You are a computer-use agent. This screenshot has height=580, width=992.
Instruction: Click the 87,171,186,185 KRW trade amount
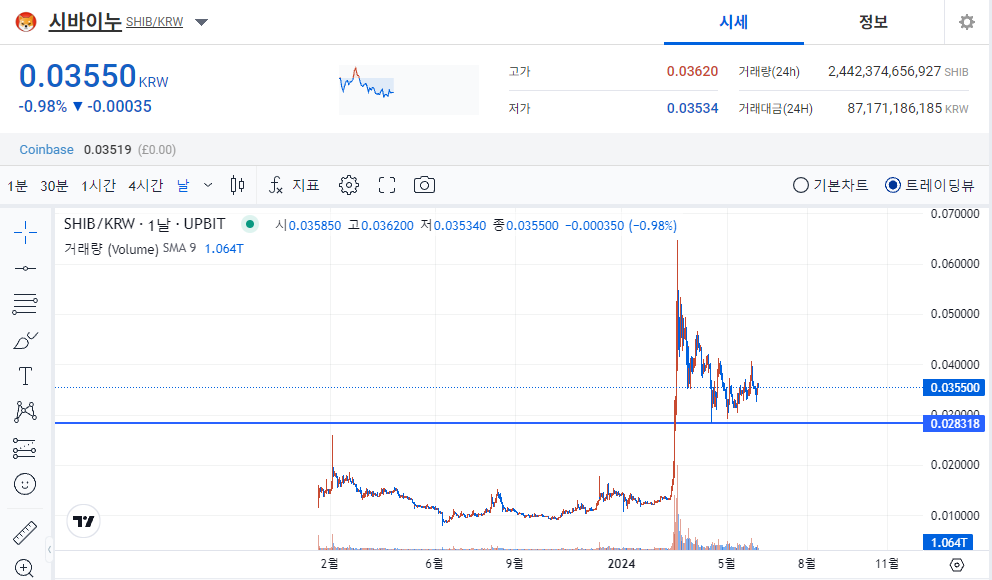point(908,108)
